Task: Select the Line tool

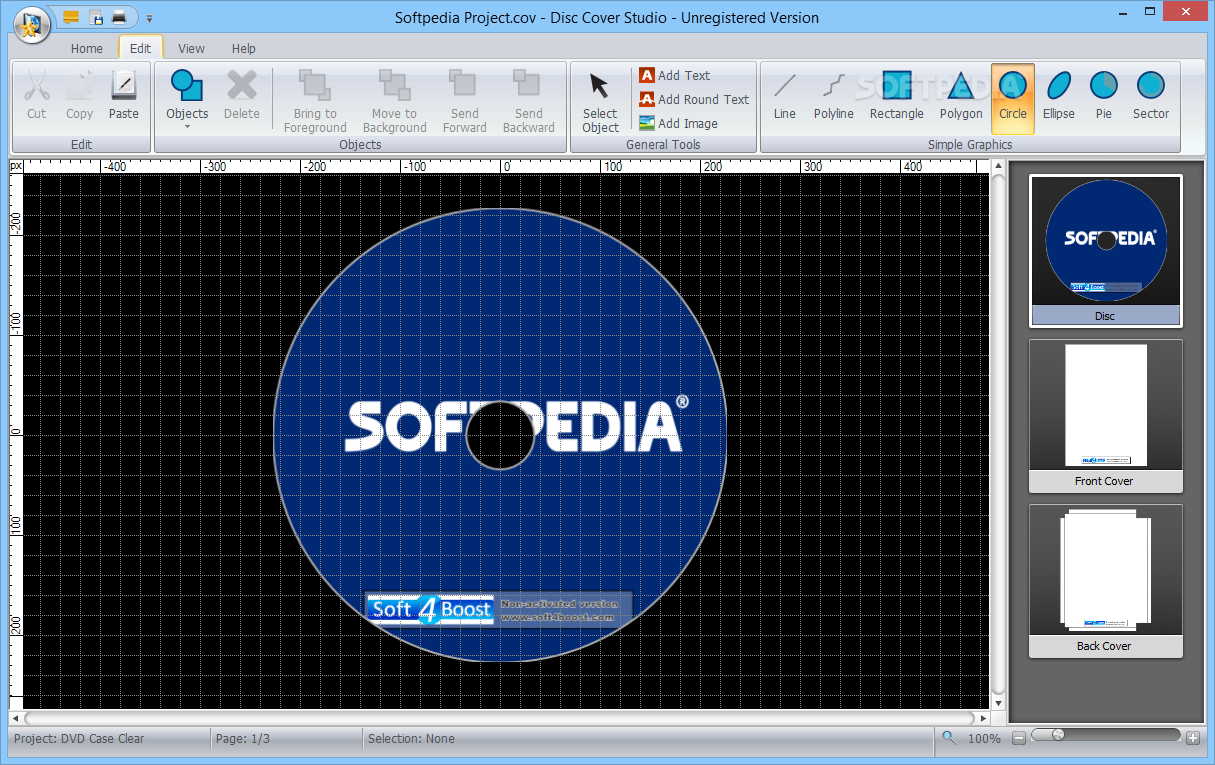Action: click(785, 95)
